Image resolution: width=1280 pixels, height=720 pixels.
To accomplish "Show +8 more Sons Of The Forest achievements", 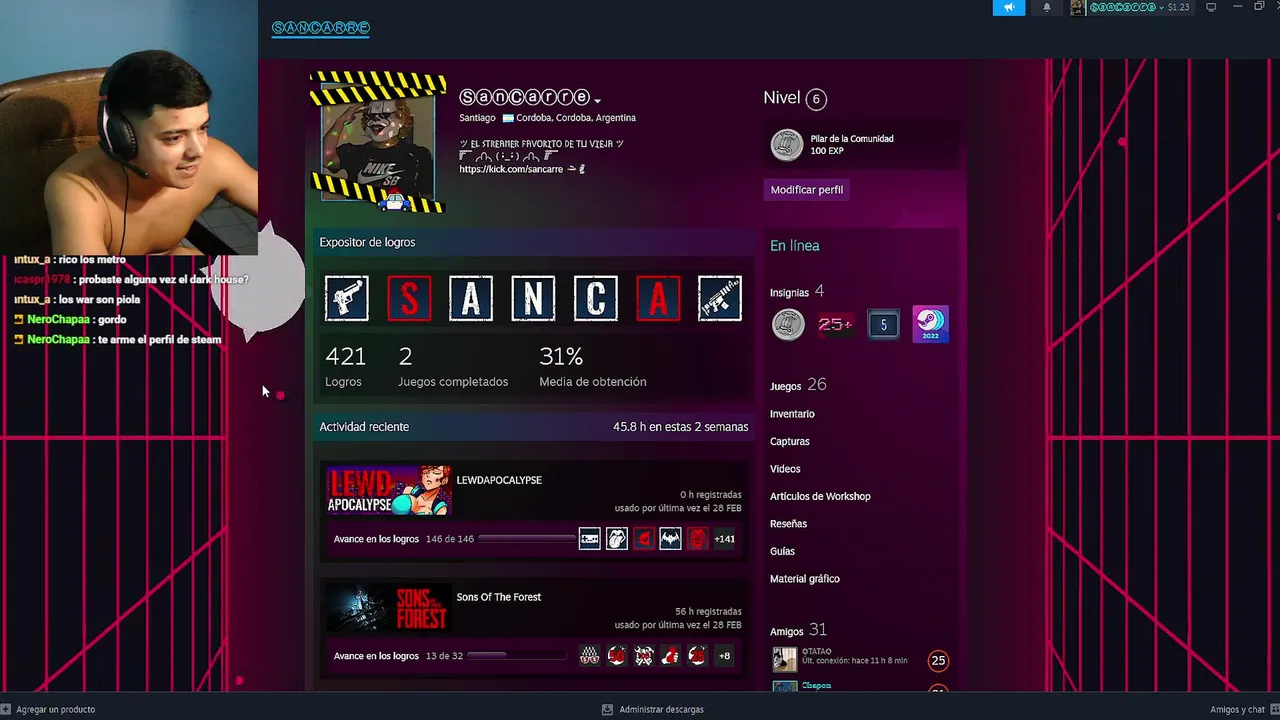I will pos(724,656).
